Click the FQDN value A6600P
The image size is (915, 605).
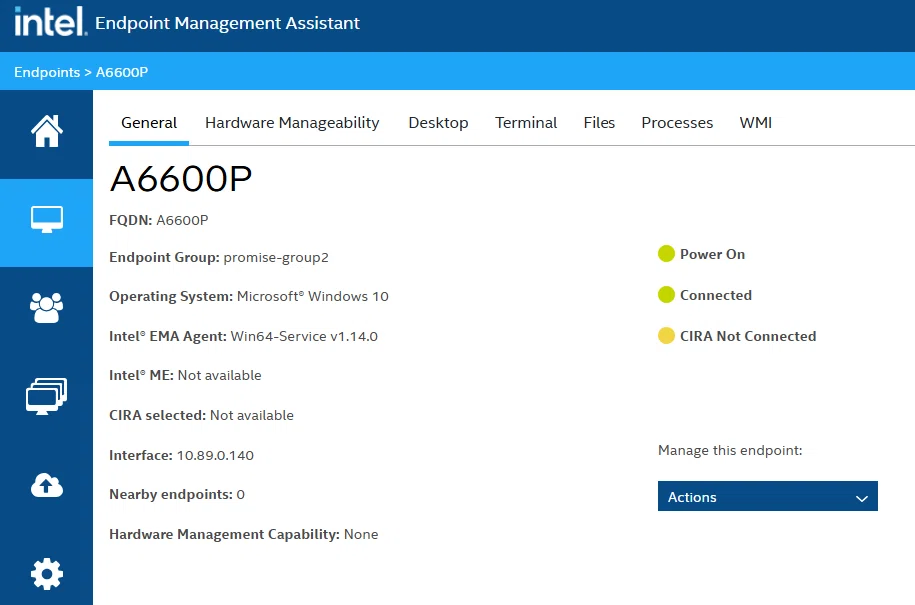182,220
